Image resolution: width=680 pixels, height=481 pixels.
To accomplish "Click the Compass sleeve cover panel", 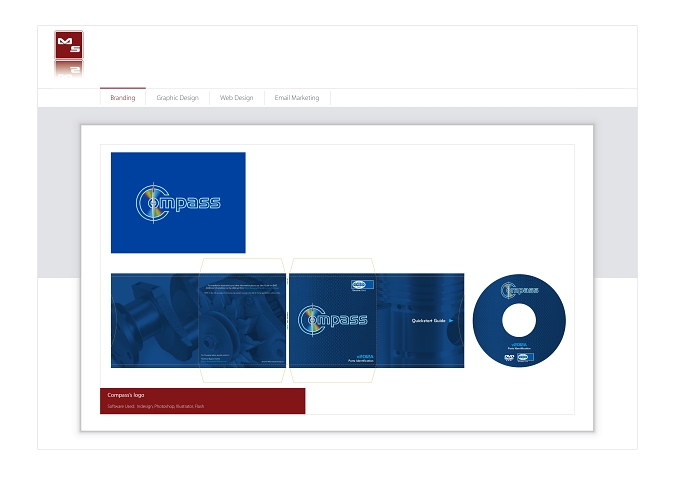I will (333, 321).
